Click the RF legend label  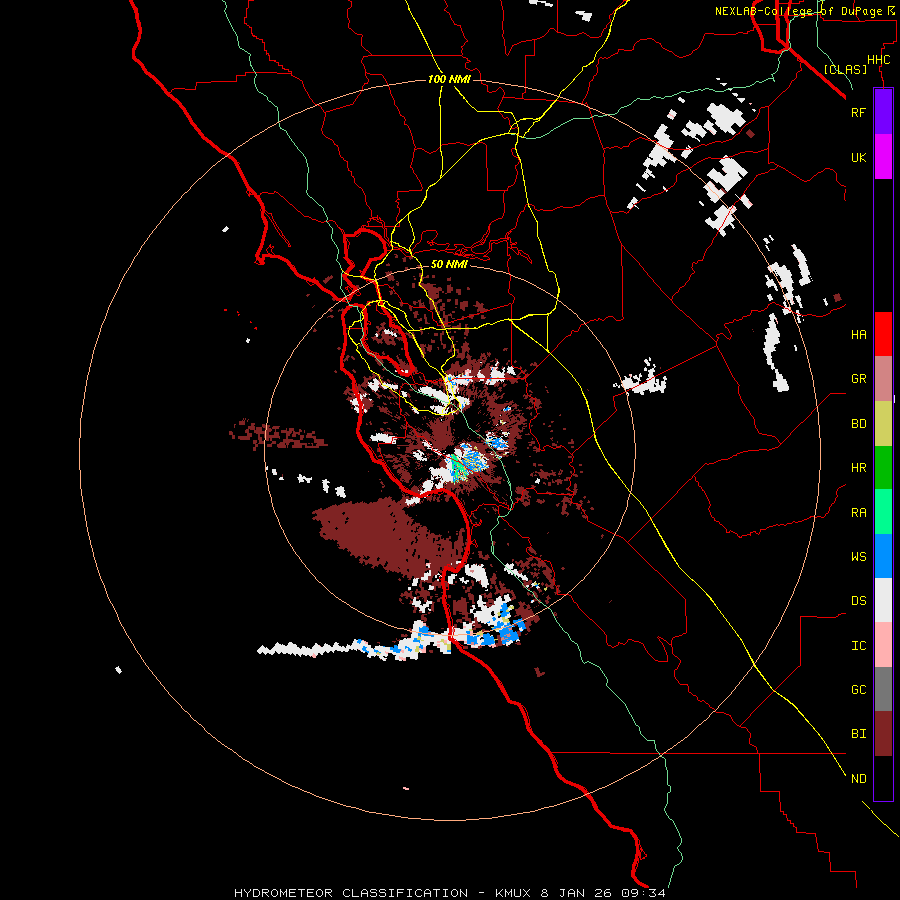858,112
